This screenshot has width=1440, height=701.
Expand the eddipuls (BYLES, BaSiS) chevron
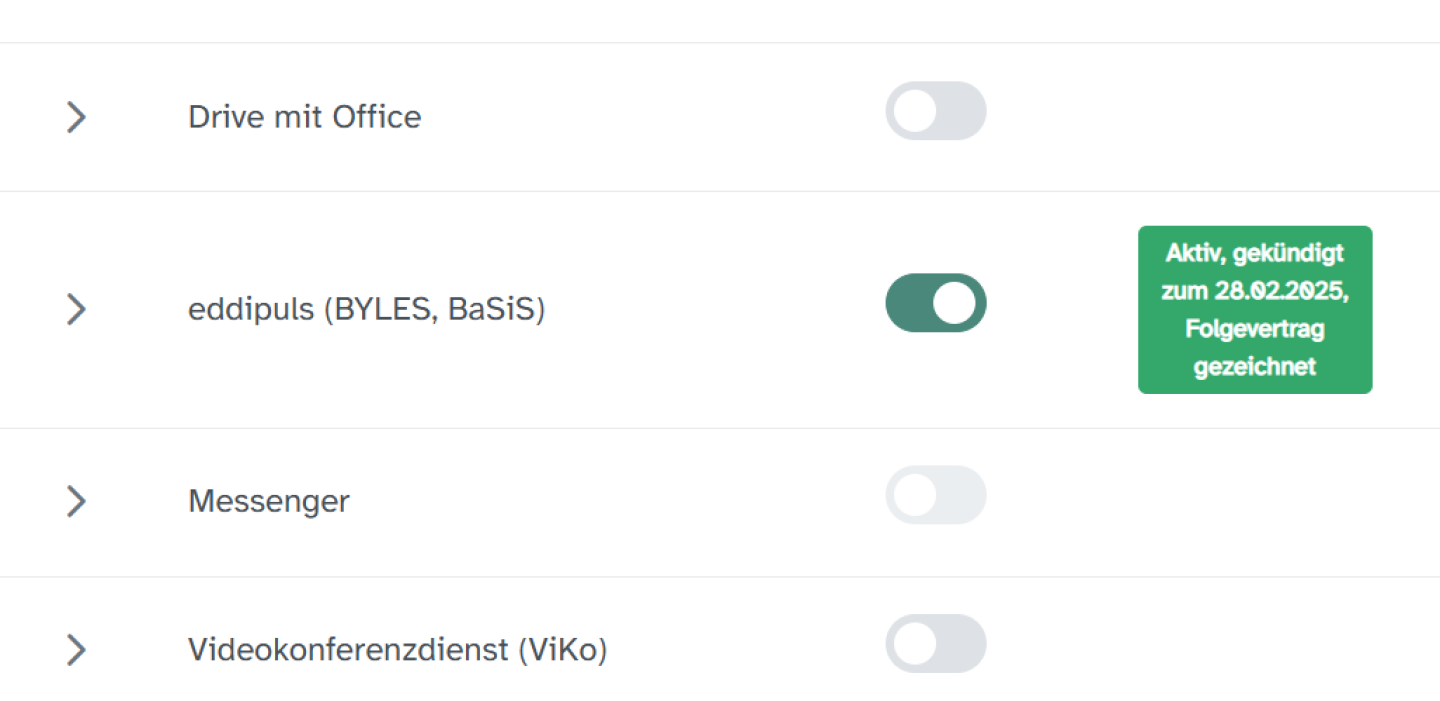point(76,309)
